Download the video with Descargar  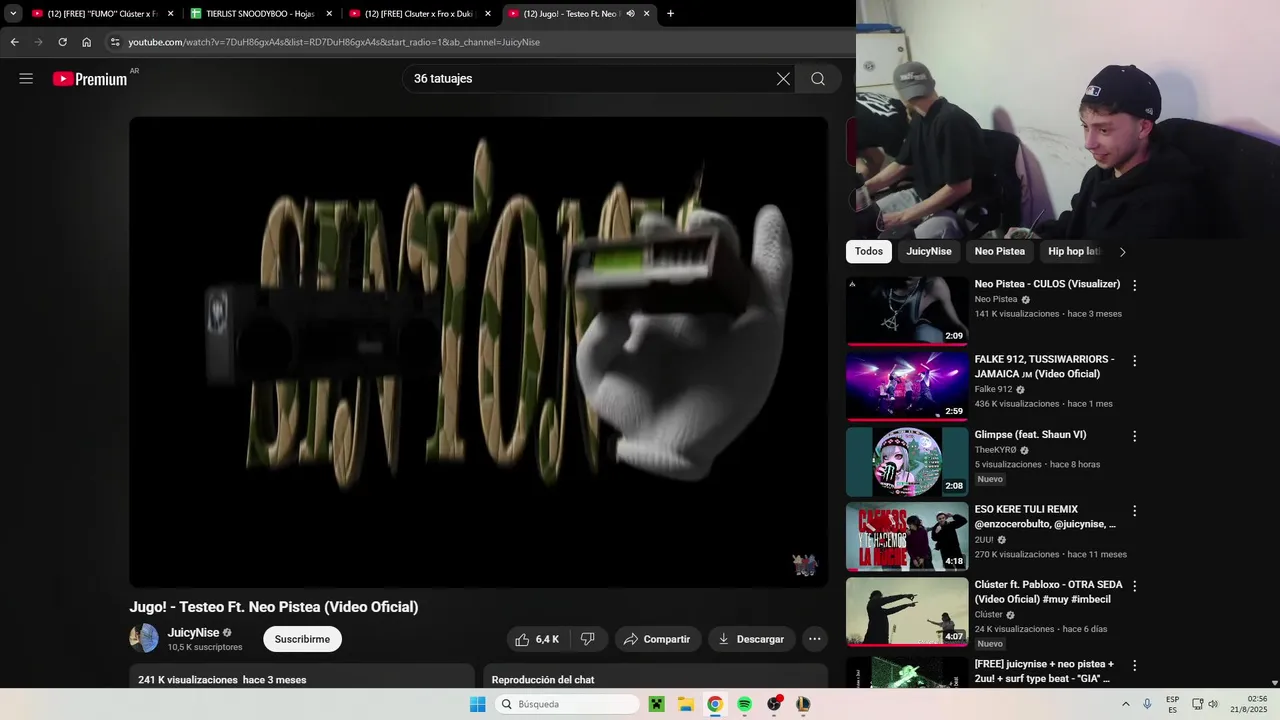[752, 639]
